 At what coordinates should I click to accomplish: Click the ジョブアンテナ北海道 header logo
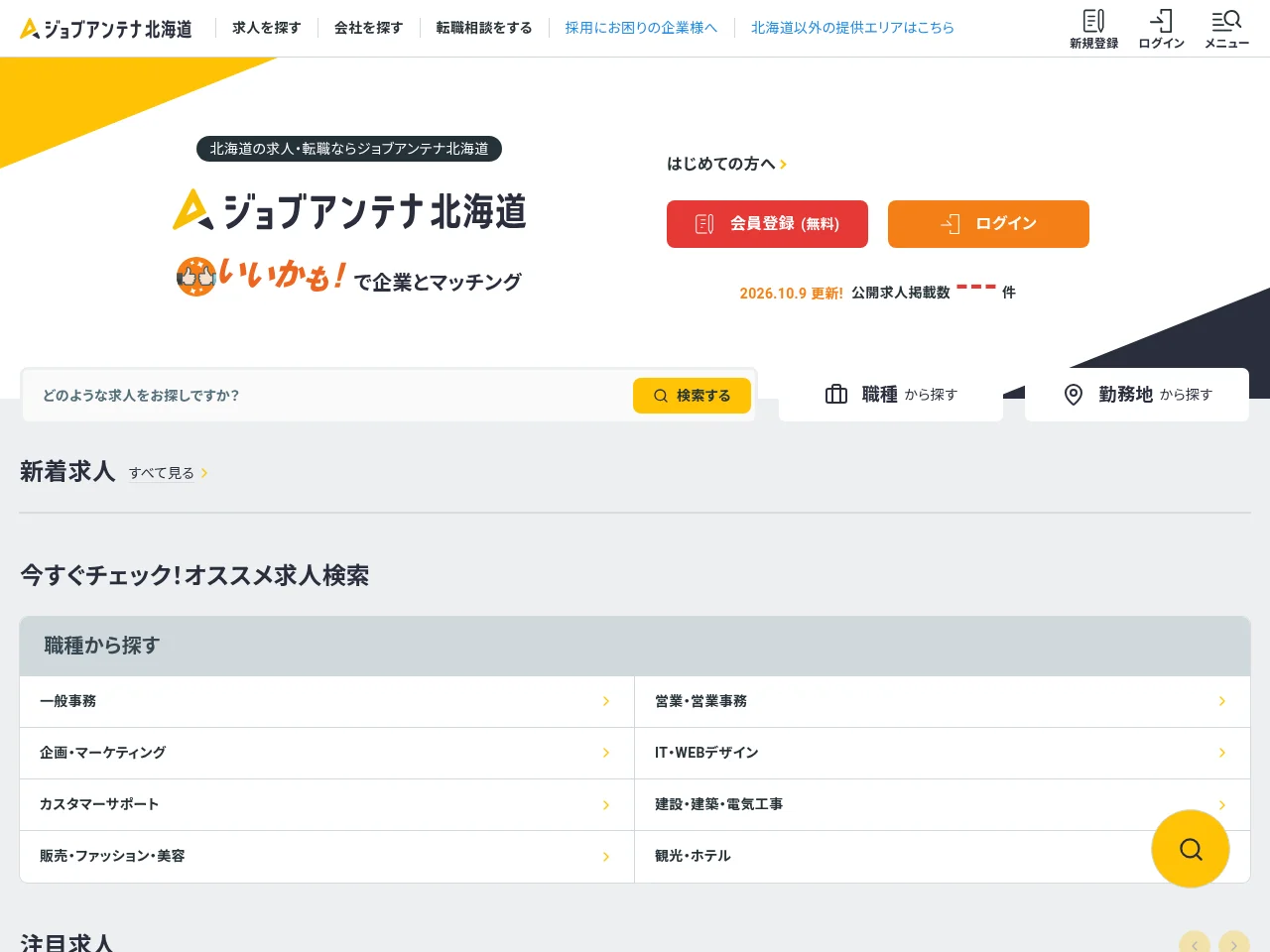point(106,29)
